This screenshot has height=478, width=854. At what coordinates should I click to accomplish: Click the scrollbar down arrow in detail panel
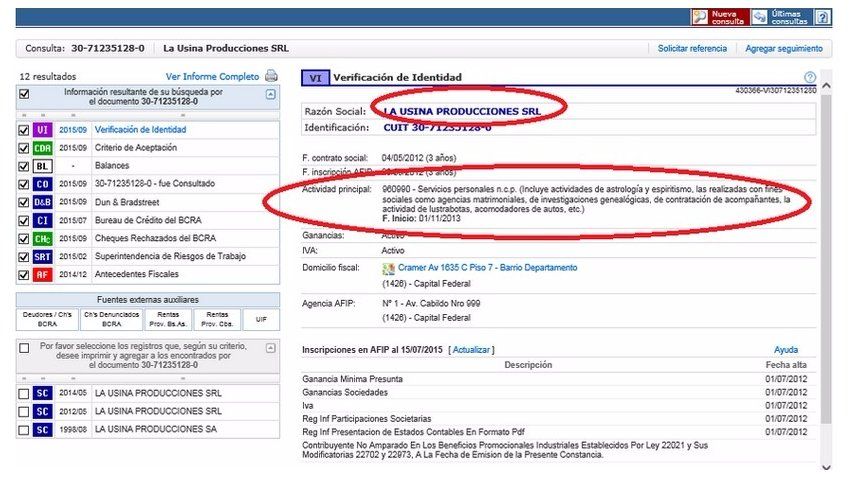(825, 466)
